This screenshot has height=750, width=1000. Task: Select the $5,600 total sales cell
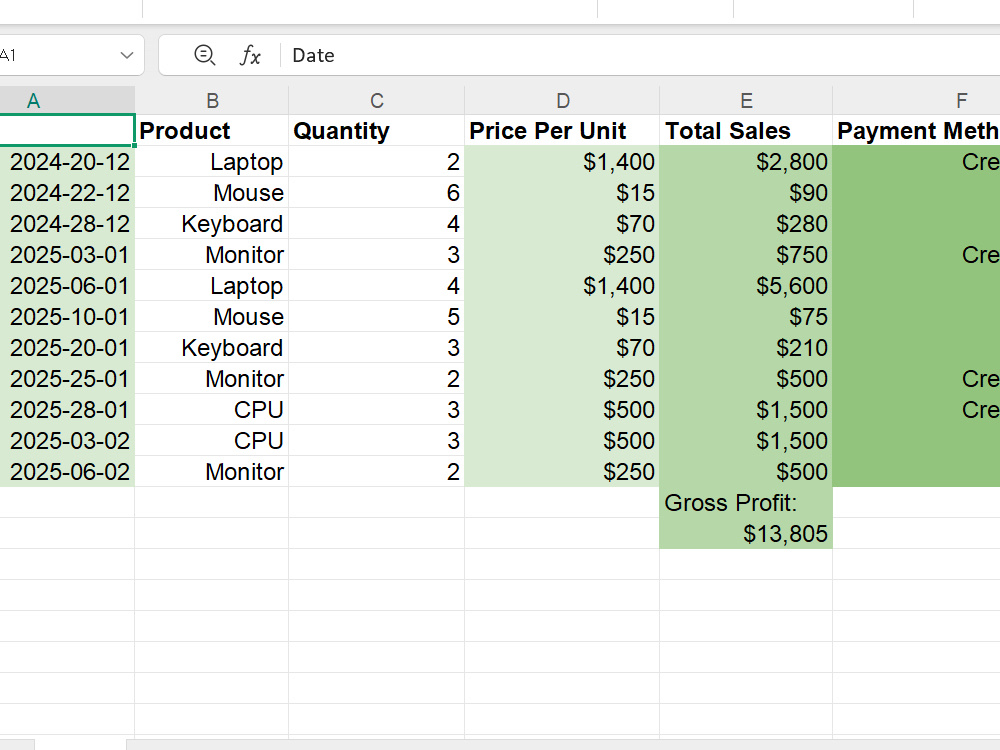746,286
